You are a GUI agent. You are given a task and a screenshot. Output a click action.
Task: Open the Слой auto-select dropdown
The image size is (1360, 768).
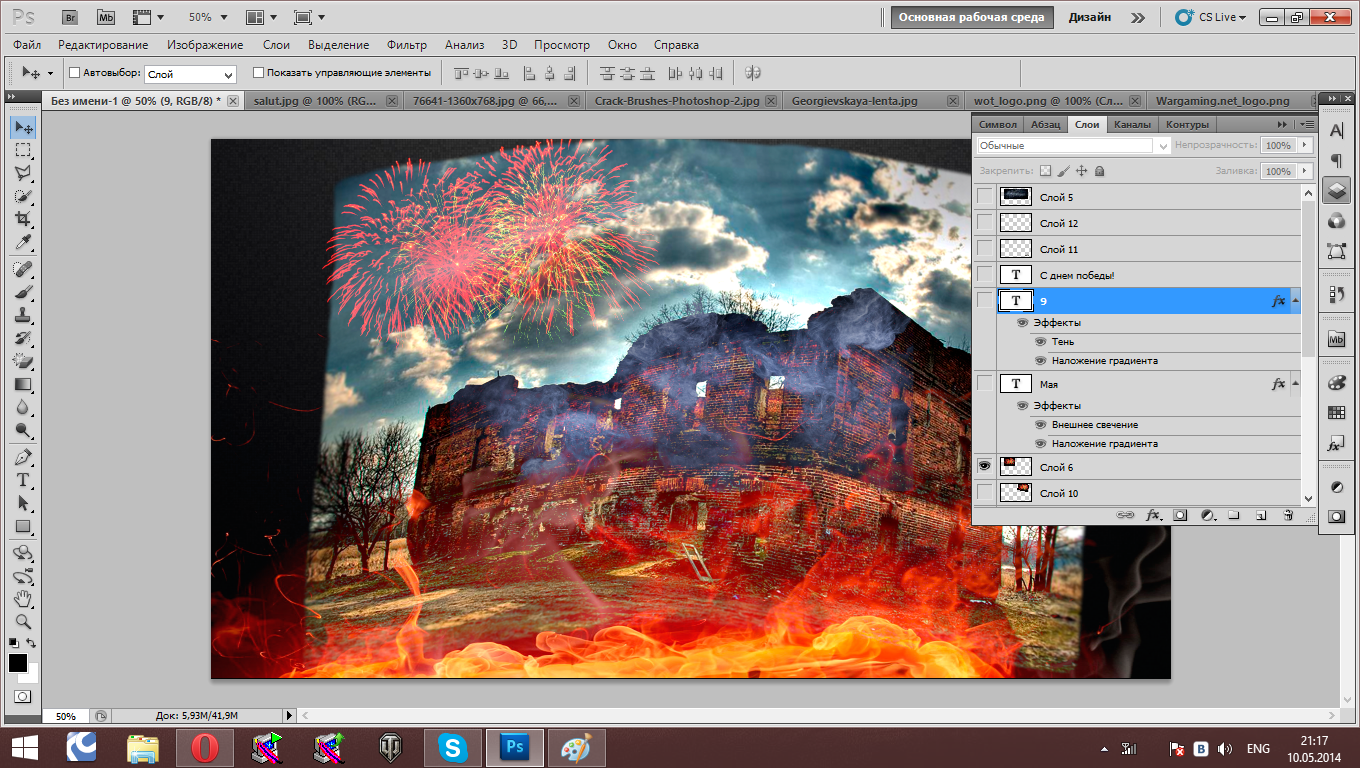click(190, 74)
